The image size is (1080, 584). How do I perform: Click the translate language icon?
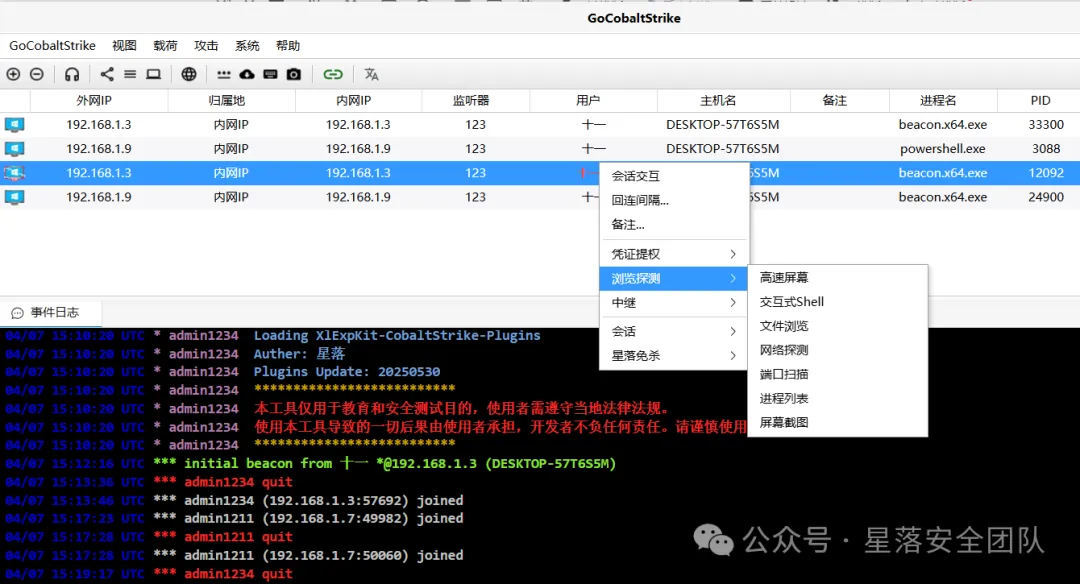click(x=372, y=74)
